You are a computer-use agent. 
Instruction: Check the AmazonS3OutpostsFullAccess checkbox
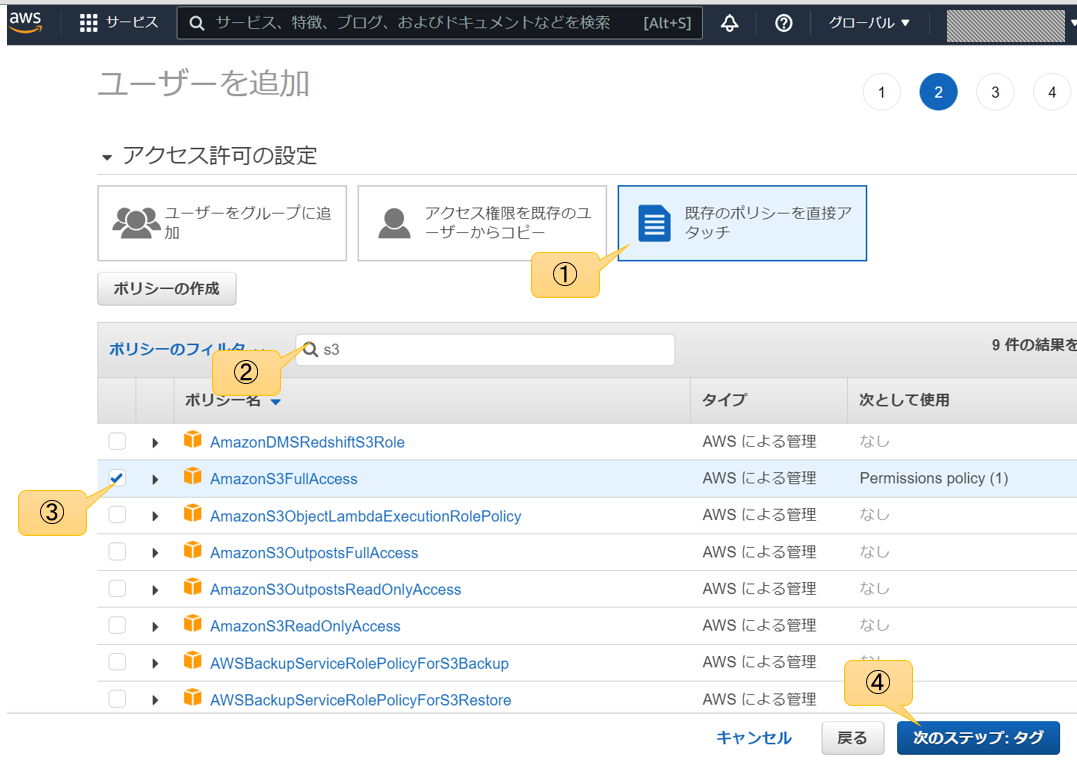point(117,552)
